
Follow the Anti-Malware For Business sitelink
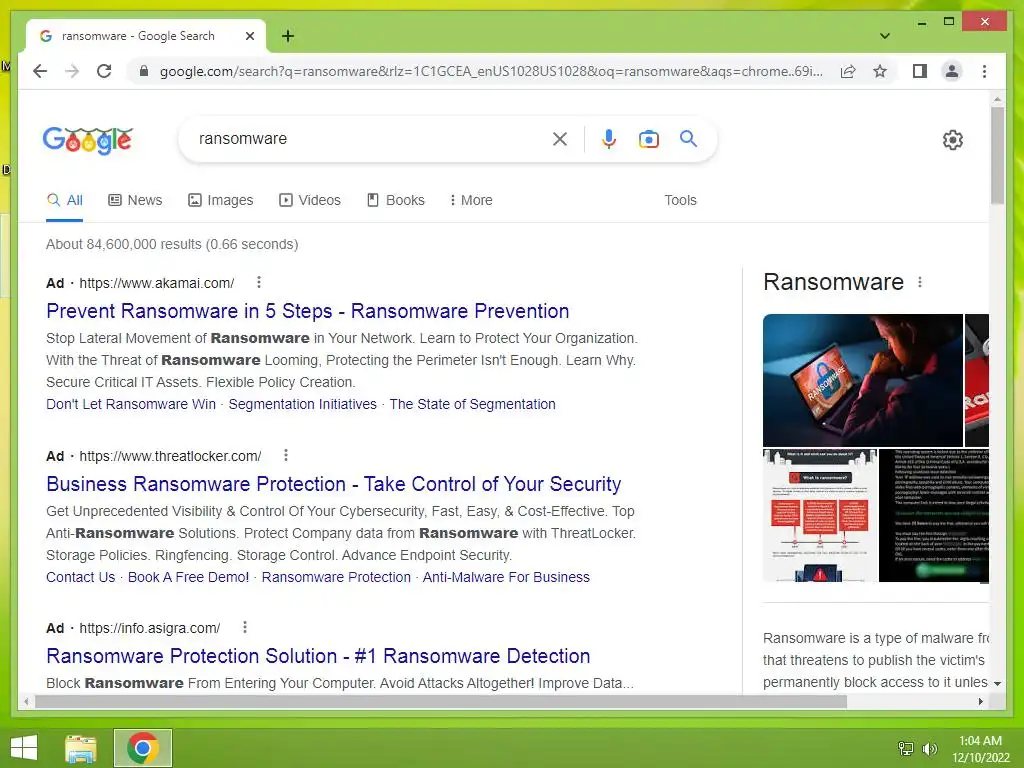click(506, 577)
